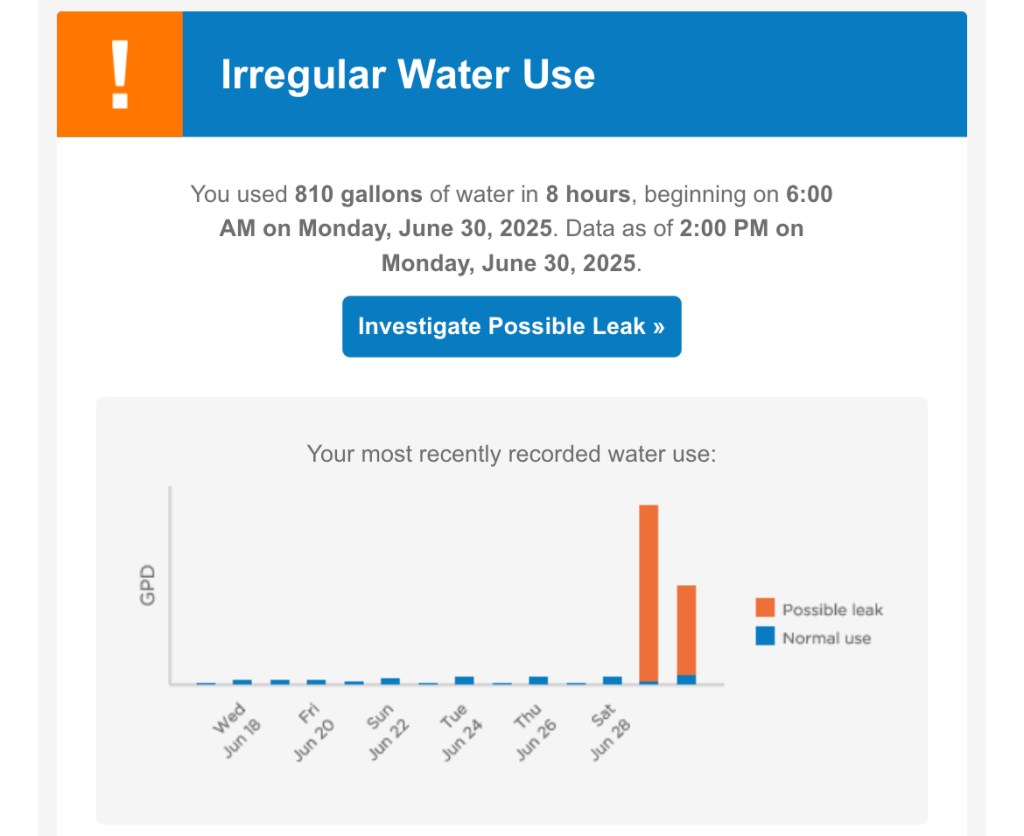1024x836 pixels.
Task: Click the tallest orange possible-leak bar
Action: 649,590
